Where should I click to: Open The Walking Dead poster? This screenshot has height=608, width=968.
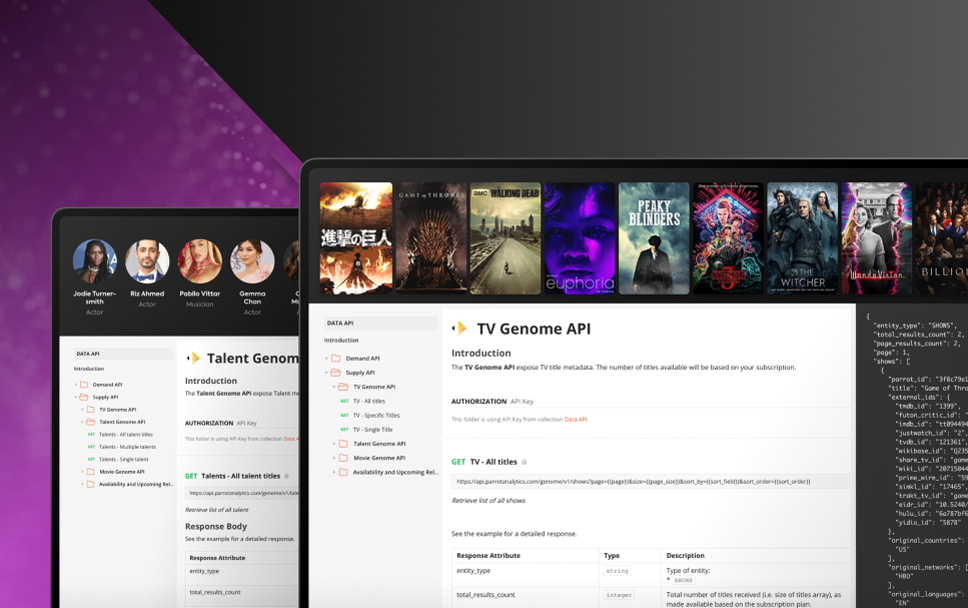coord(506,238)
